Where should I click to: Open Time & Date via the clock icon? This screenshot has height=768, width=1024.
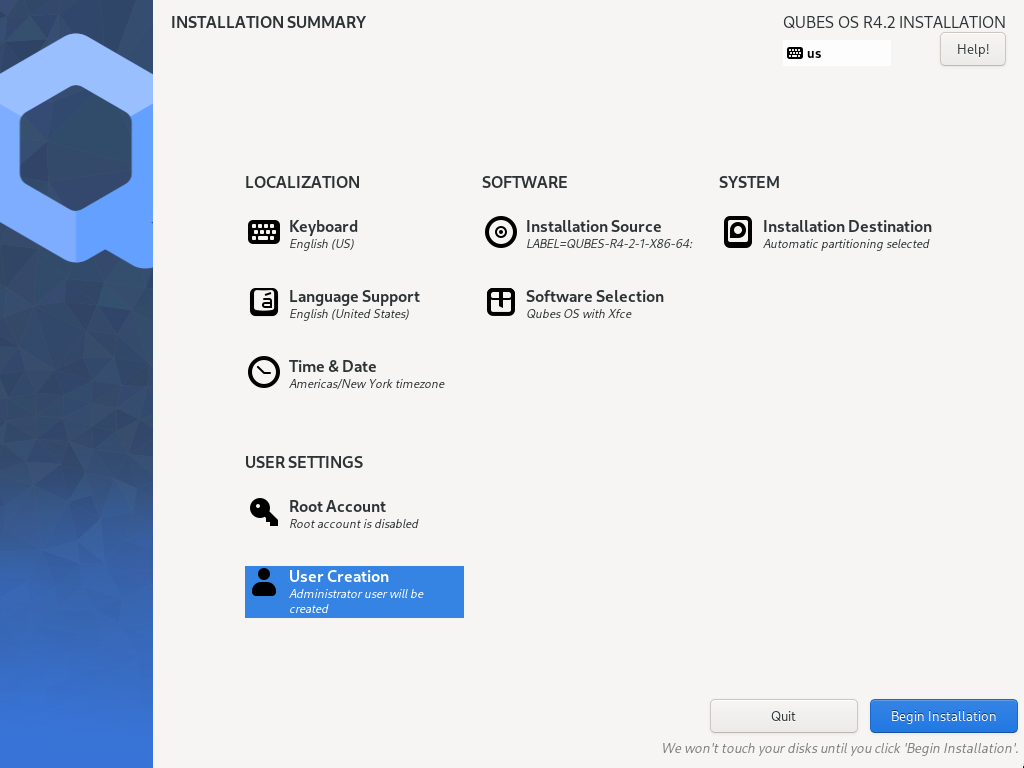263,372
